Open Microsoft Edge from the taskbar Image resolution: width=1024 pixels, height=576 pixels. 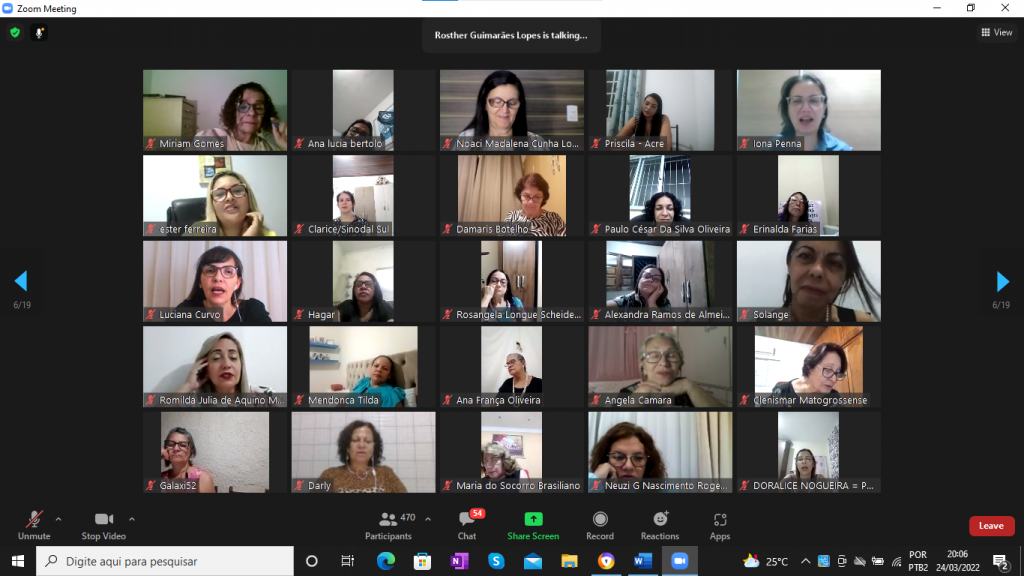click(x=386, y=561)
